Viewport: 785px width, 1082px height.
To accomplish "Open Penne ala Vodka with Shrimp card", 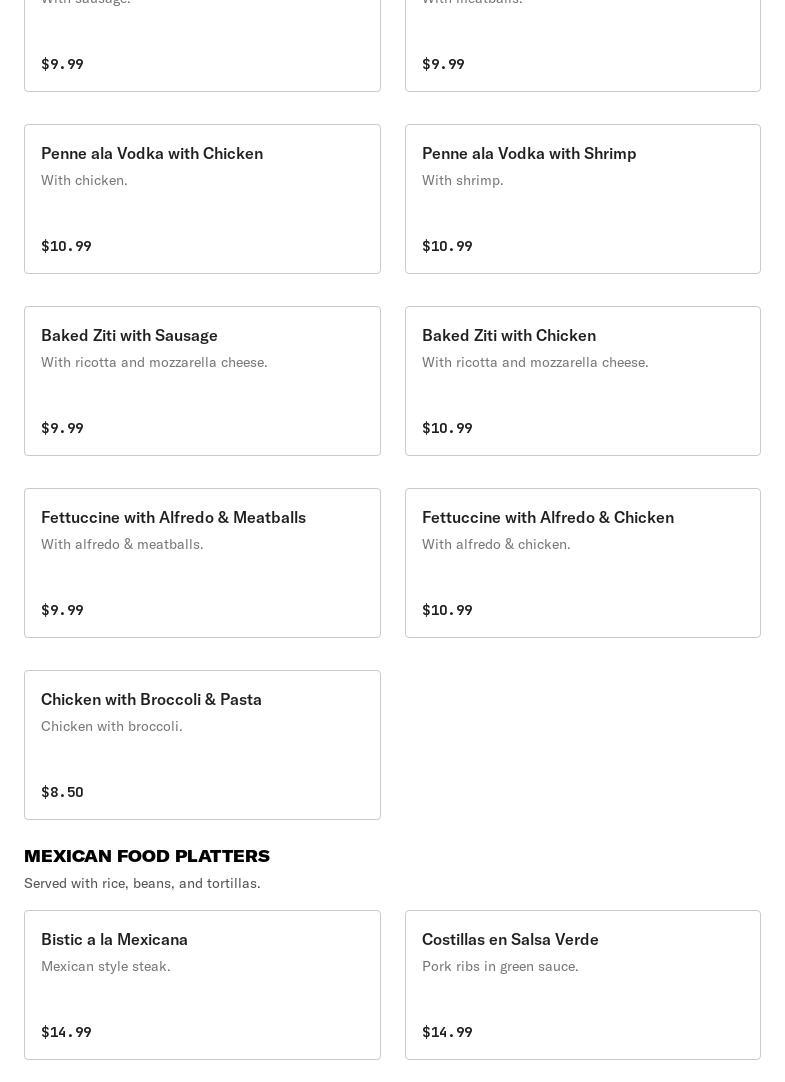I will tap(583, 199).
